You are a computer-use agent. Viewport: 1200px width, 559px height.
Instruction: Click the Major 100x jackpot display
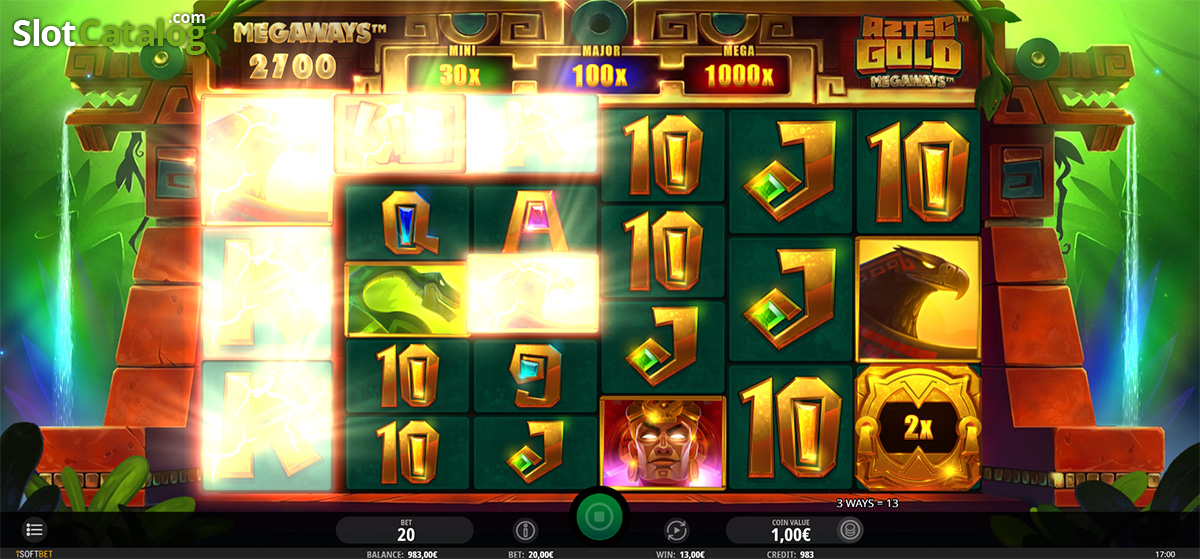(598, 75)
